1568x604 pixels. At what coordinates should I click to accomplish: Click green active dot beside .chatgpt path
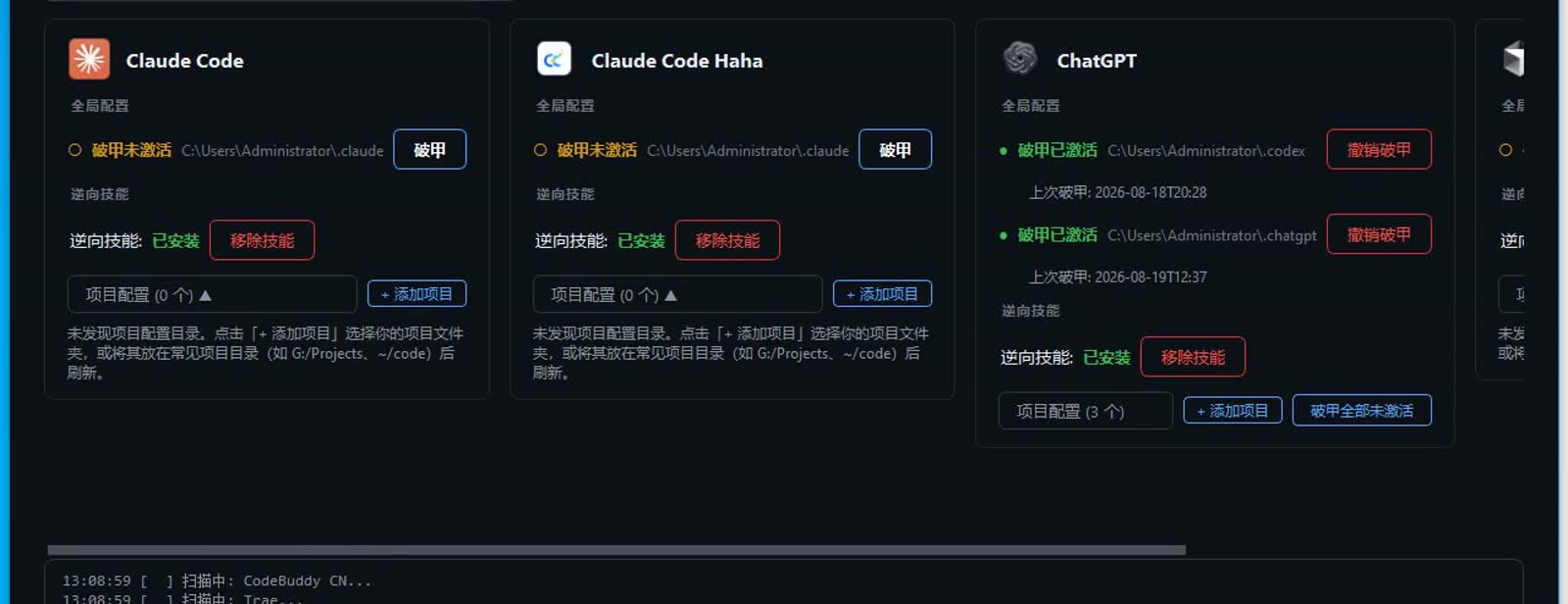[1003, 235]
